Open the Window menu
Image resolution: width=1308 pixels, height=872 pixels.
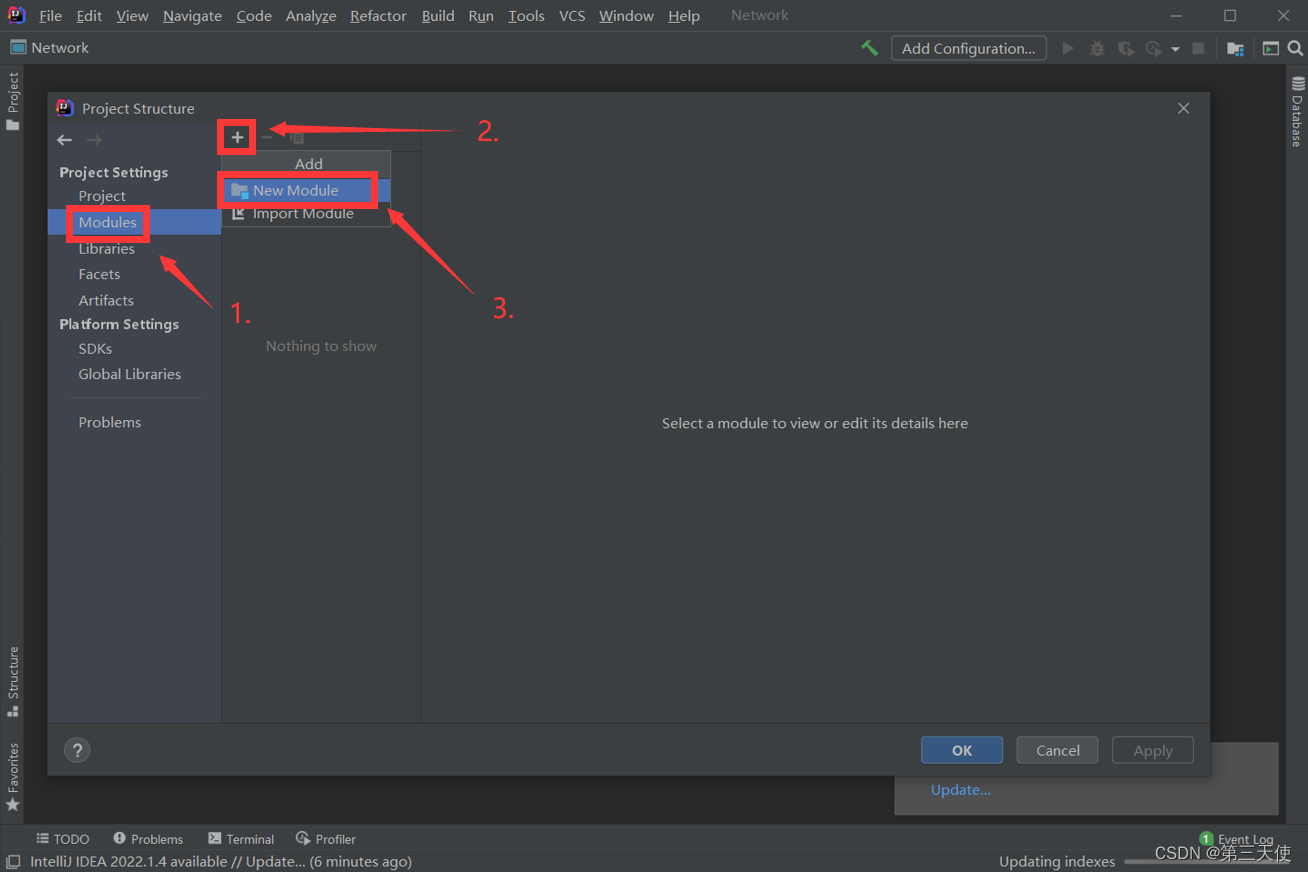(626, 16)
